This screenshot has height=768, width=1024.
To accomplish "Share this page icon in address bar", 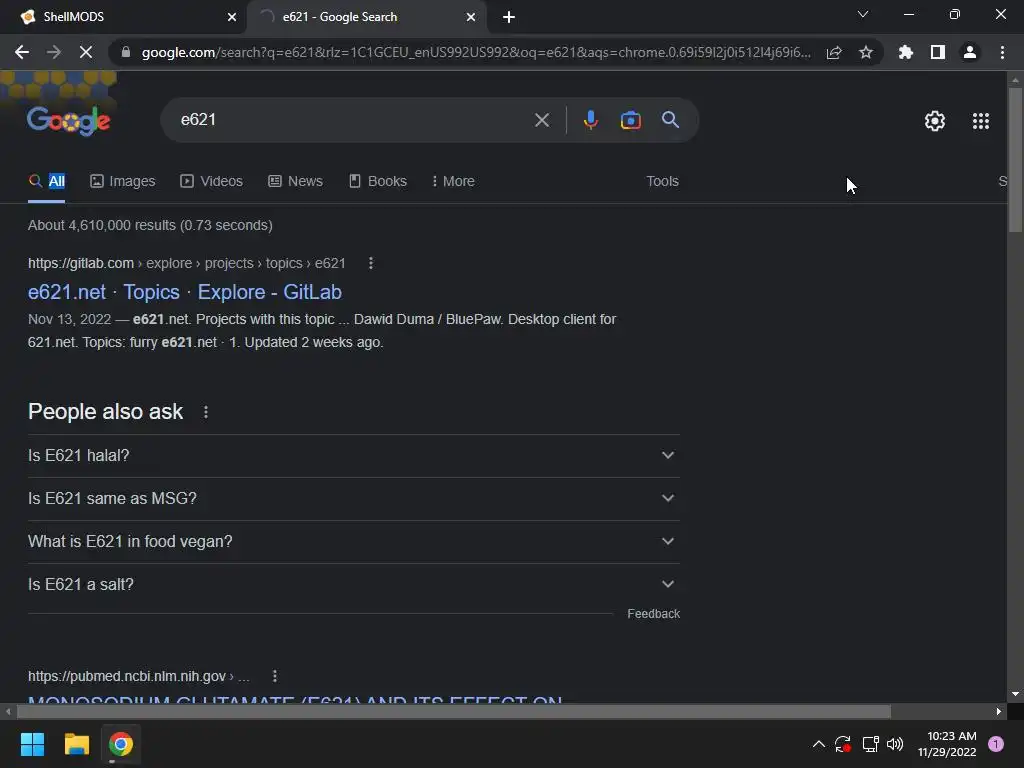I will click(x=834, y=52).
